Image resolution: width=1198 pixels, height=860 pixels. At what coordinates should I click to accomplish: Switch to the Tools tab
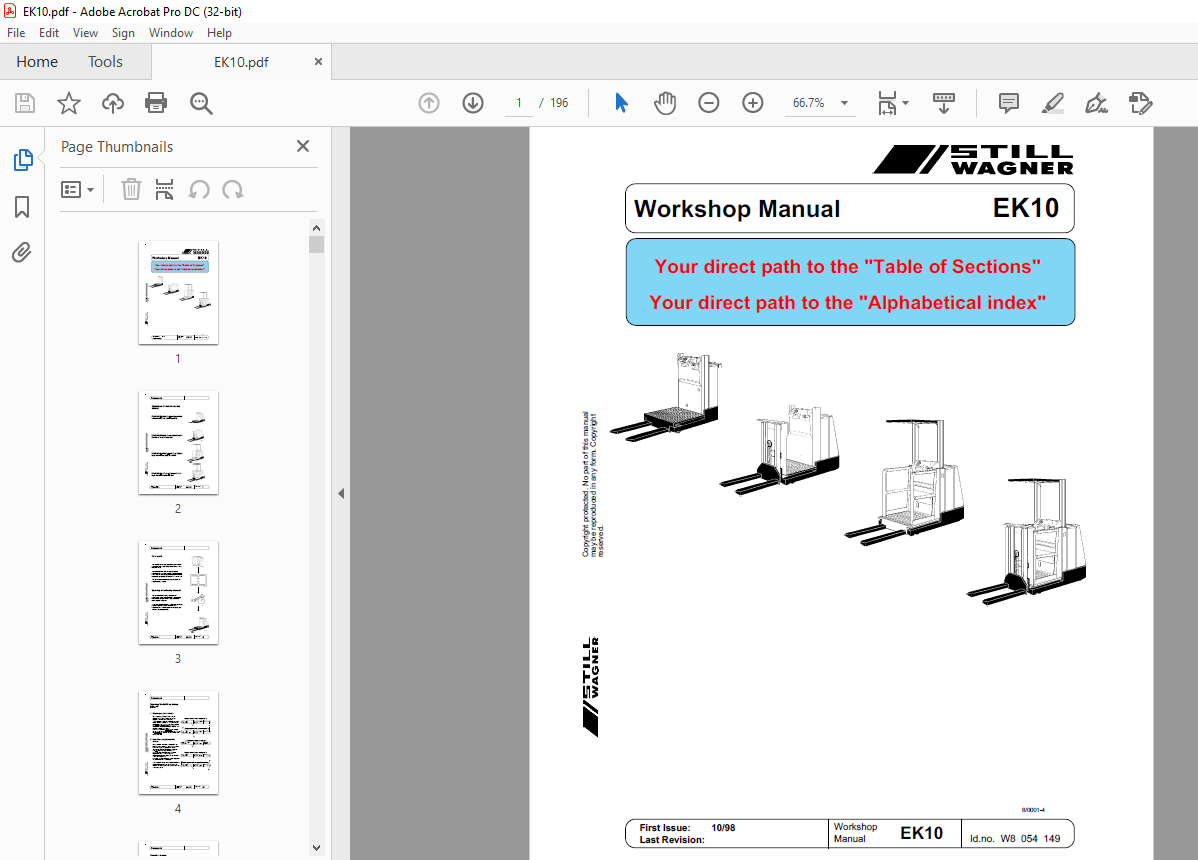pyautogui.click(x=105, y=62)
